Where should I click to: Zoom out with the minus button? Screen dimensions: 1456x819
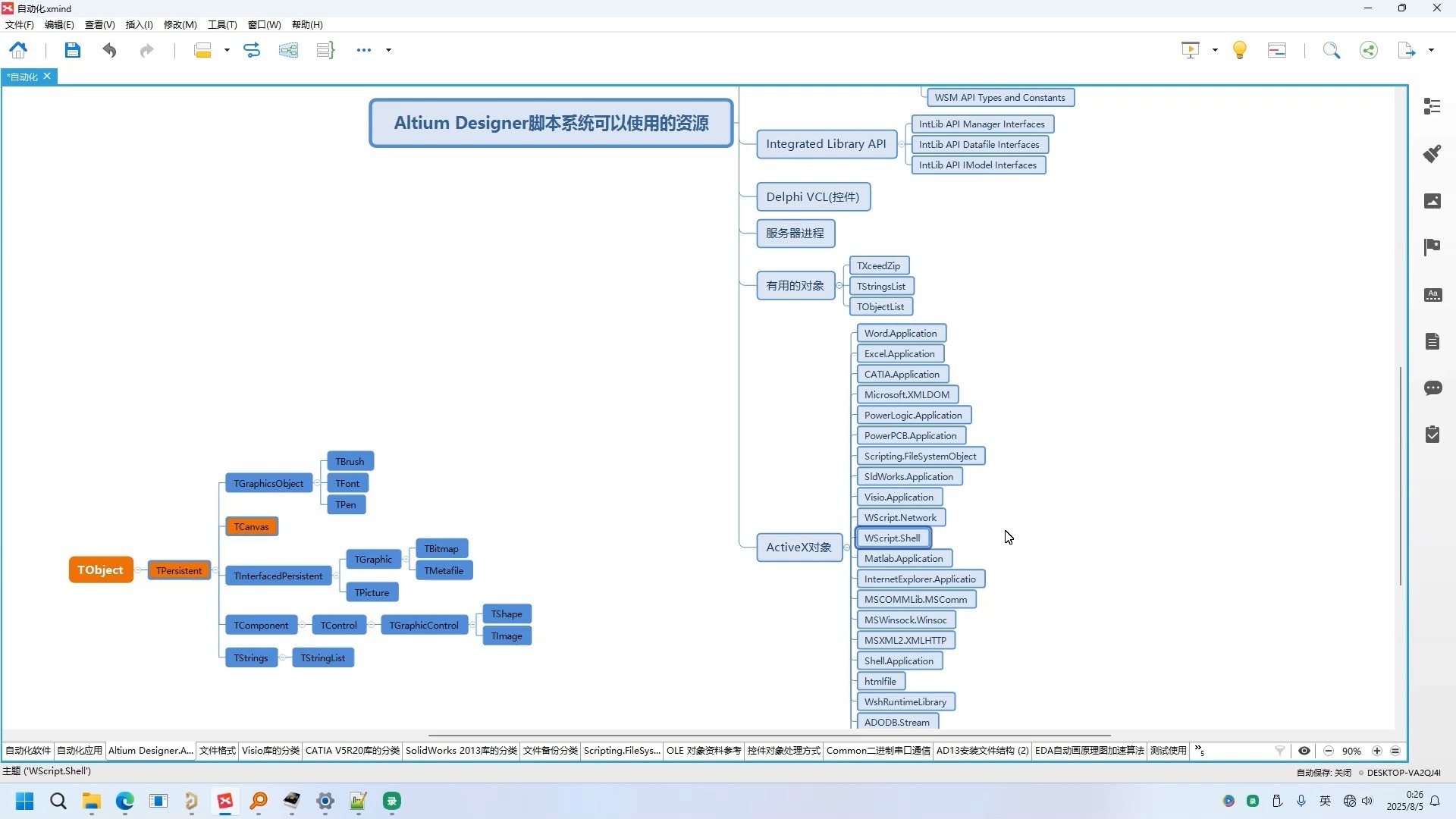pyautogui.click(x=1329, y=751)
